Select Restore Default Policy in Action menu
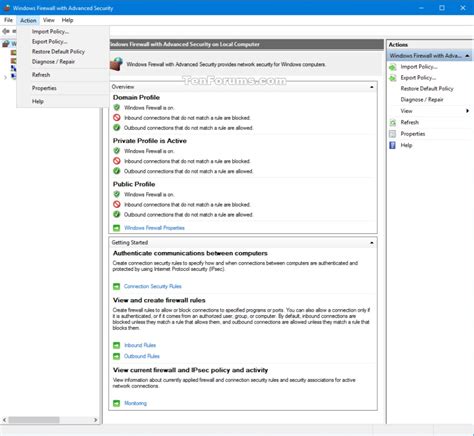The width and height of the screenshot is (474, 436). (x=58, y=52)
